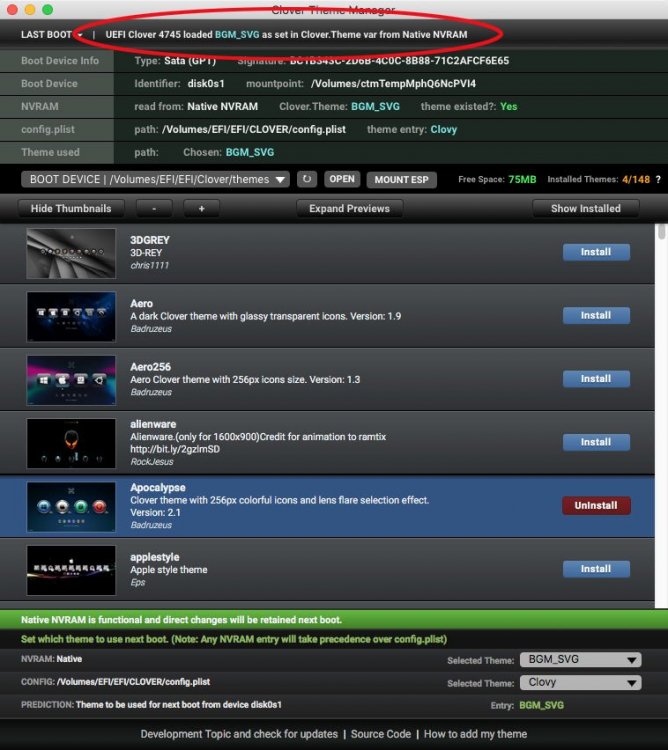Image resolution: width=668 pixels, height=750 pixels.
Task: Install the Aero theme
Action: click(596, 315)
